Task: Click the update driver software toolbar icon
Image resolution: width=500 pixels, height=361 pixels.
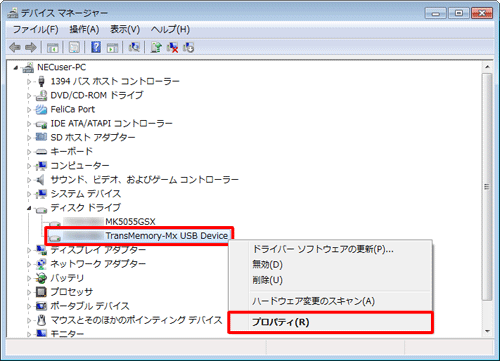Action: (156, 47)
